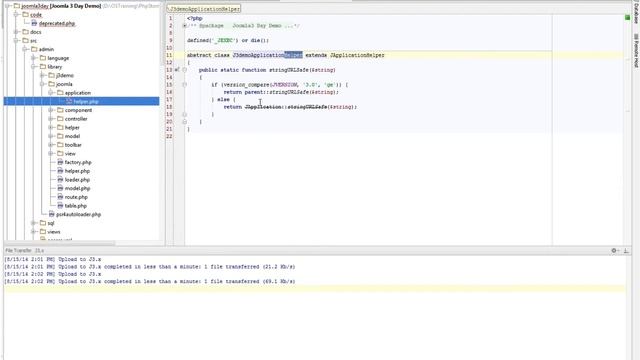Fold the stringURLSafe function on line 13
This screenshot has height=360, width=640.
click(x=184, y=70)
